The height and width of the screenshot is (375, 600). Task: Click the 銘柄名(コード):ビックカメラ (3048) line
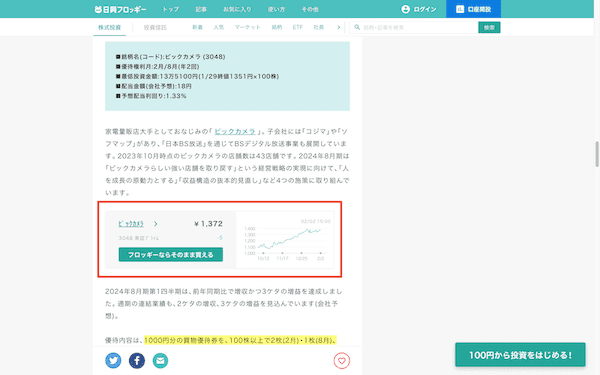(x=170, y=57)
